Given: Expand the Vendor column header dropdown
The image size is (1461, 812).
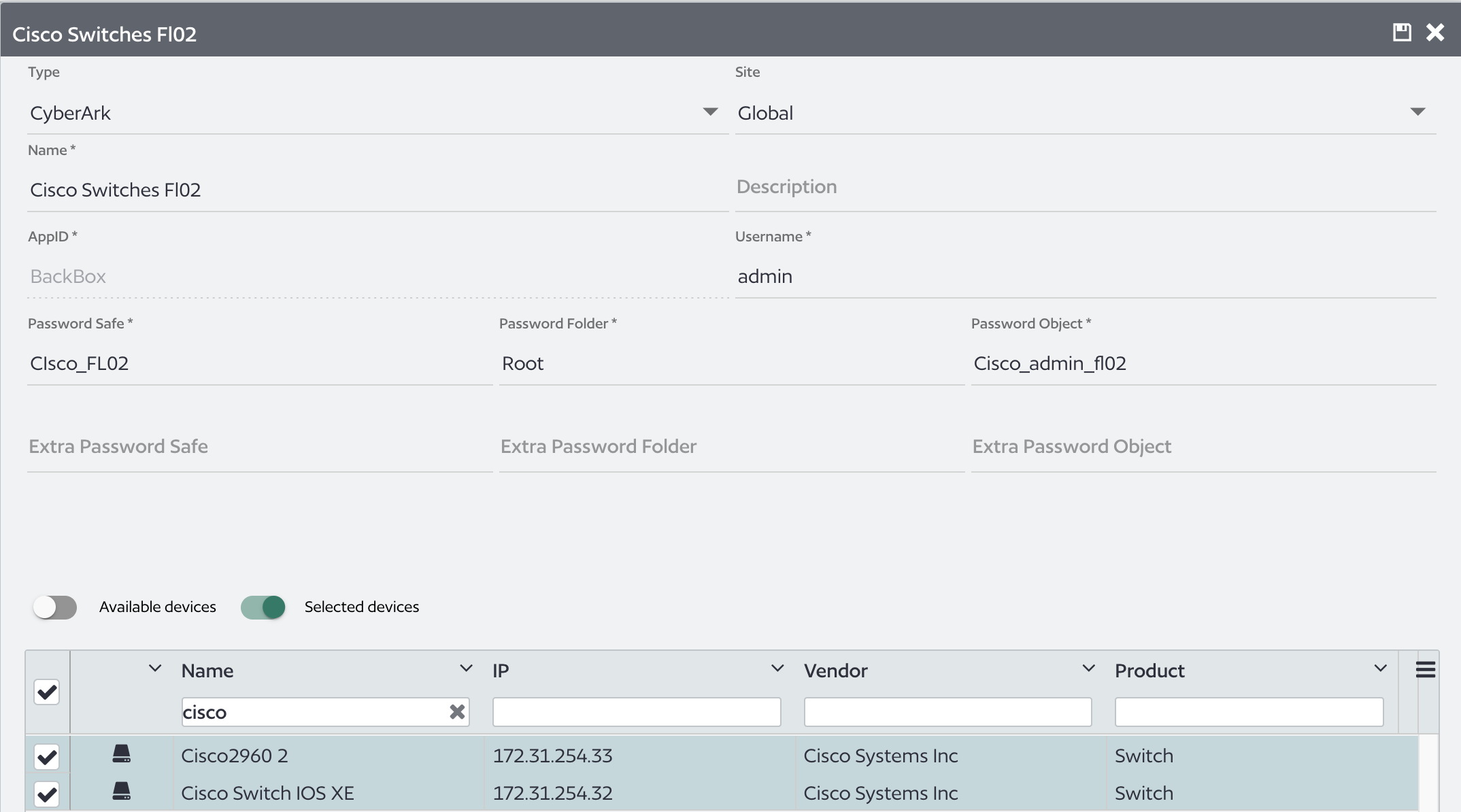Looking at the screenshot, I should [1088, 668].
